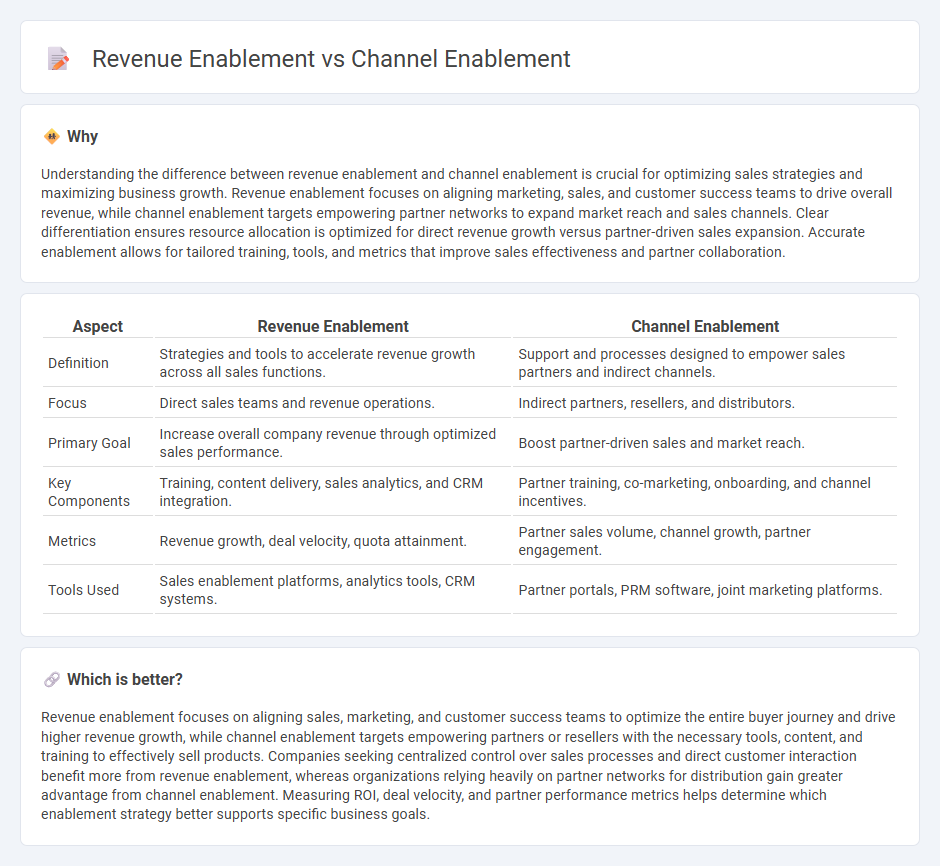Select the 'Revenue Enablement vs Channel Enablement' title
Screen dimensions: 940x866
(331, 59)
